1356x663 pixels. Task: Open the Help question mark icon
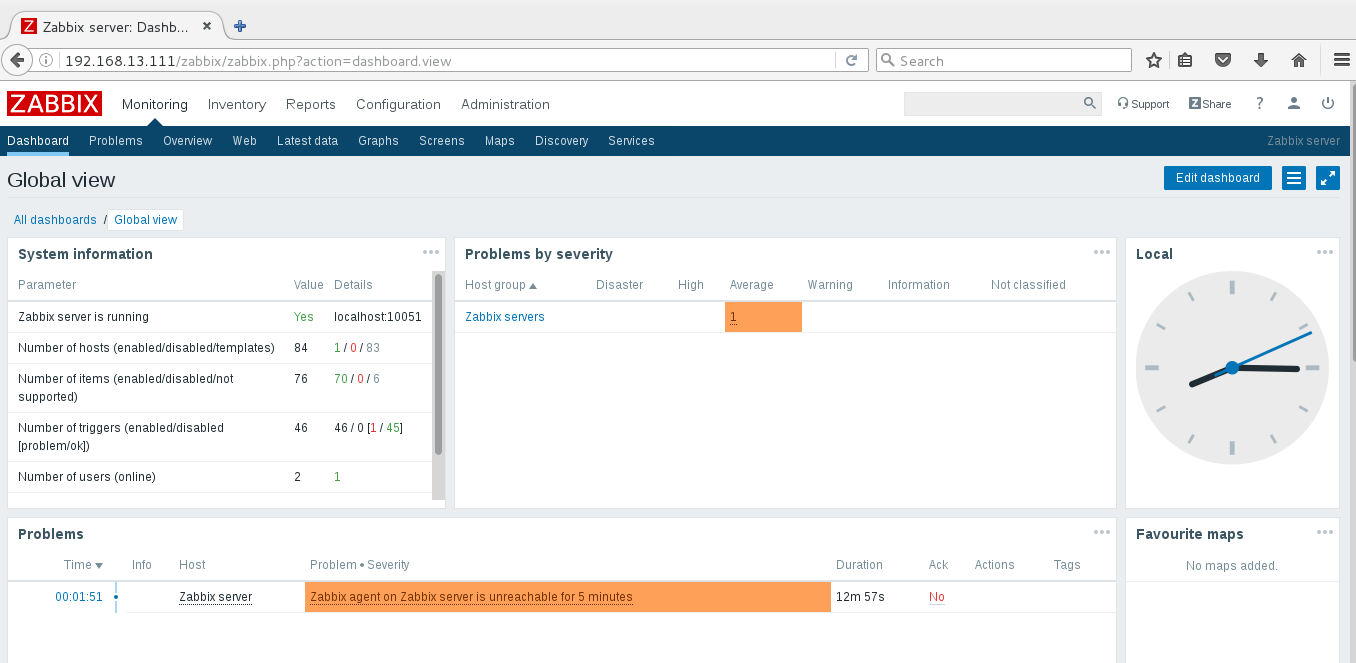(1260, 104)
